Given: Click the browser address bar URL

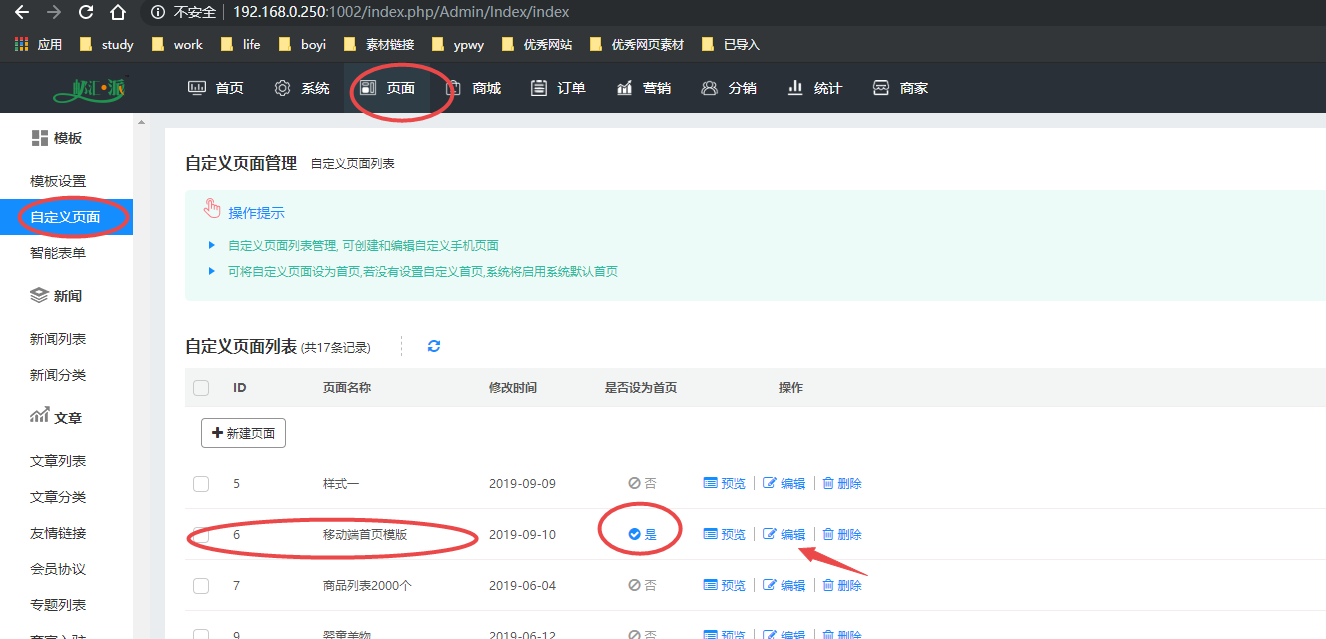Looking at the screenshot, I should pos(400,13).
